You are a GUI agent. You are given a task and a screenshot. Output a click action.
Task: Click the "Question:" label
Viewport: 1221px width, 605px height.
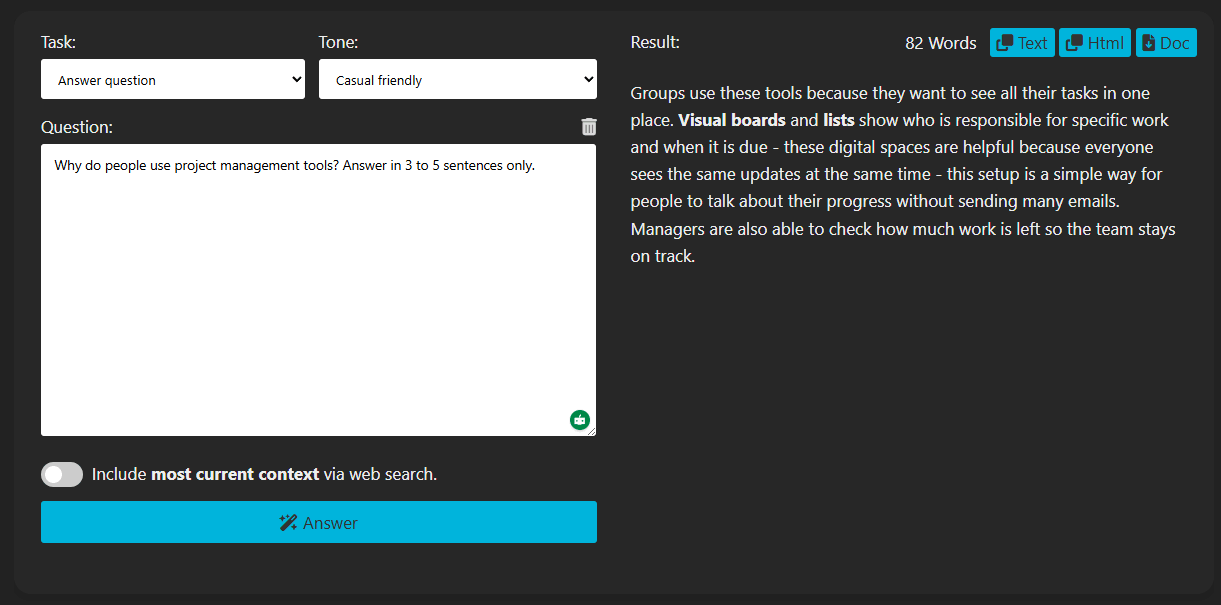pyautogui.click(x=77, y=127)
